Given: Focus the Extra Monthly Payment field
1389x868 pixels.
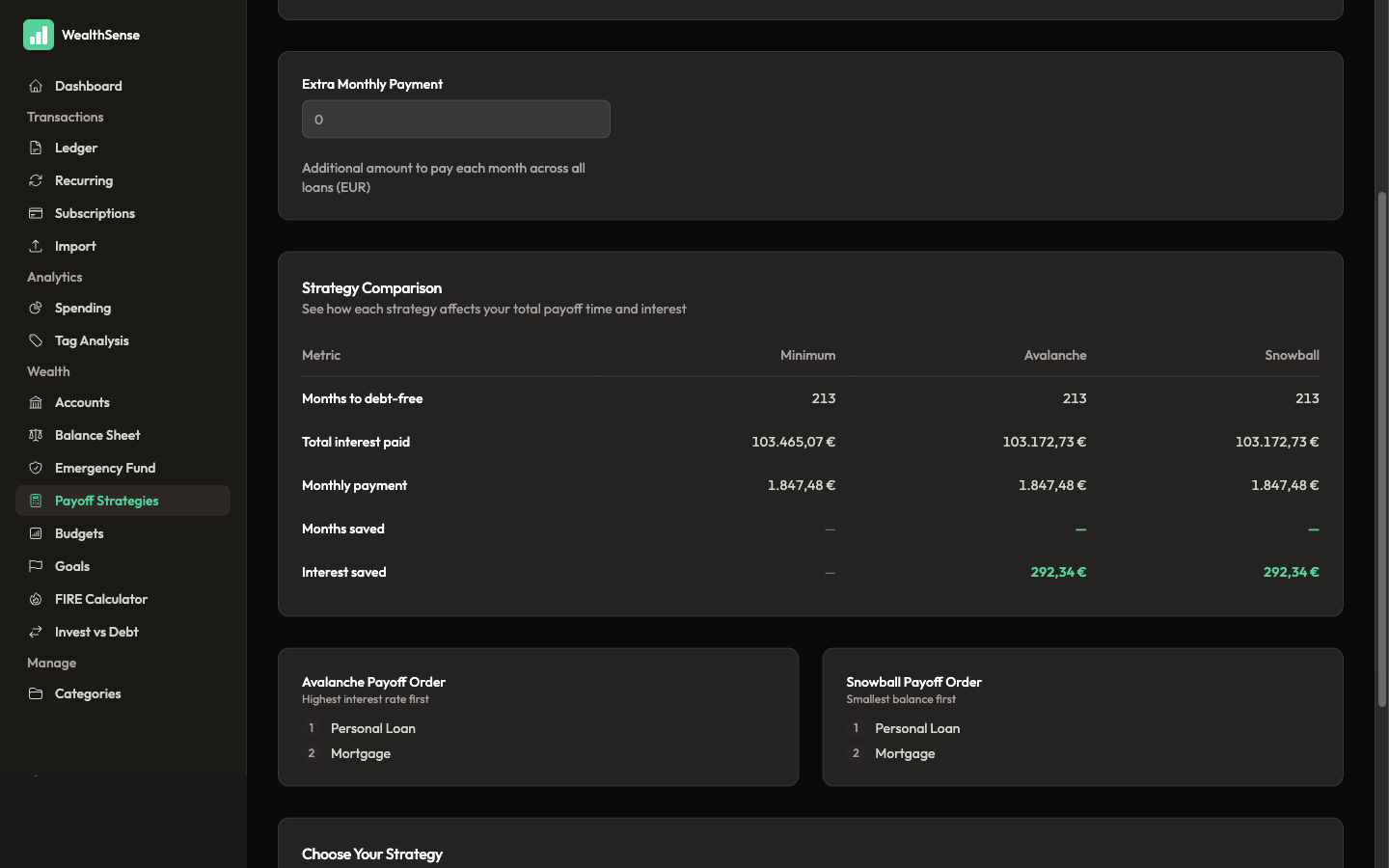Looking at the screenshot, I should click(456, 120).
